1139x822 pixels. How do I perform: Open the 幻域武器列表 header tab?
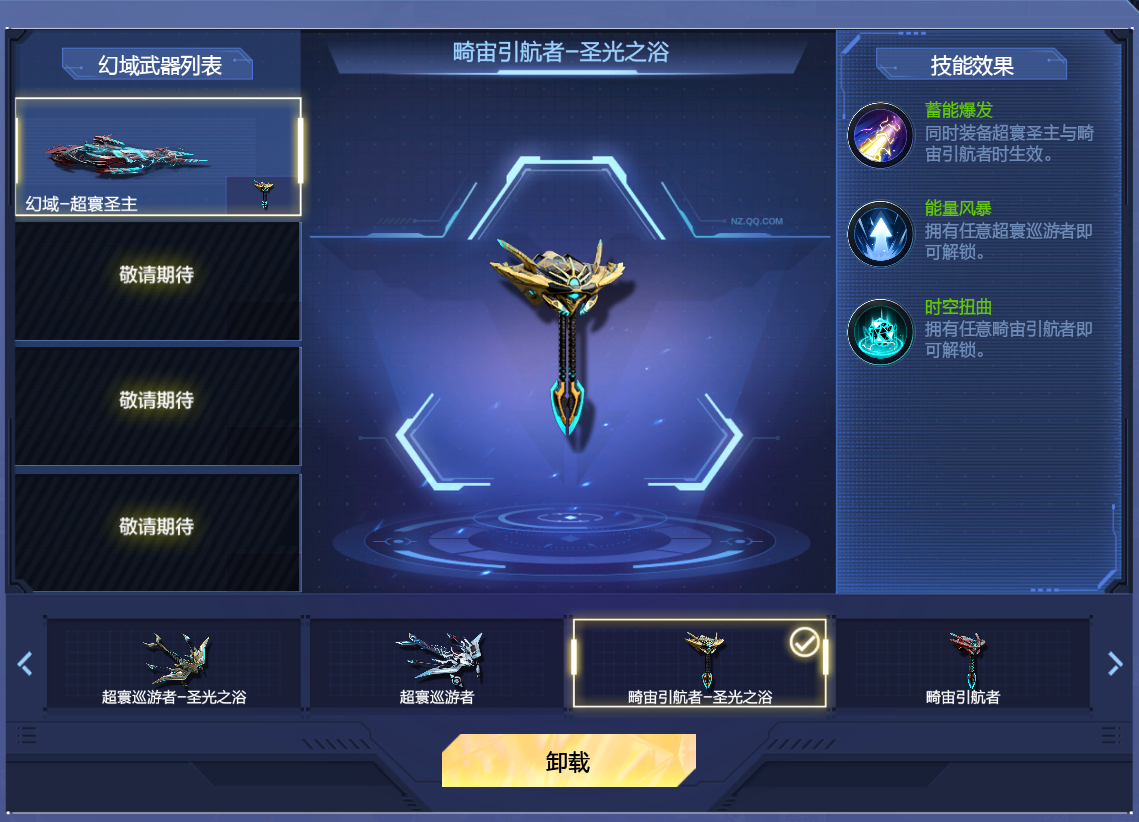158,65
